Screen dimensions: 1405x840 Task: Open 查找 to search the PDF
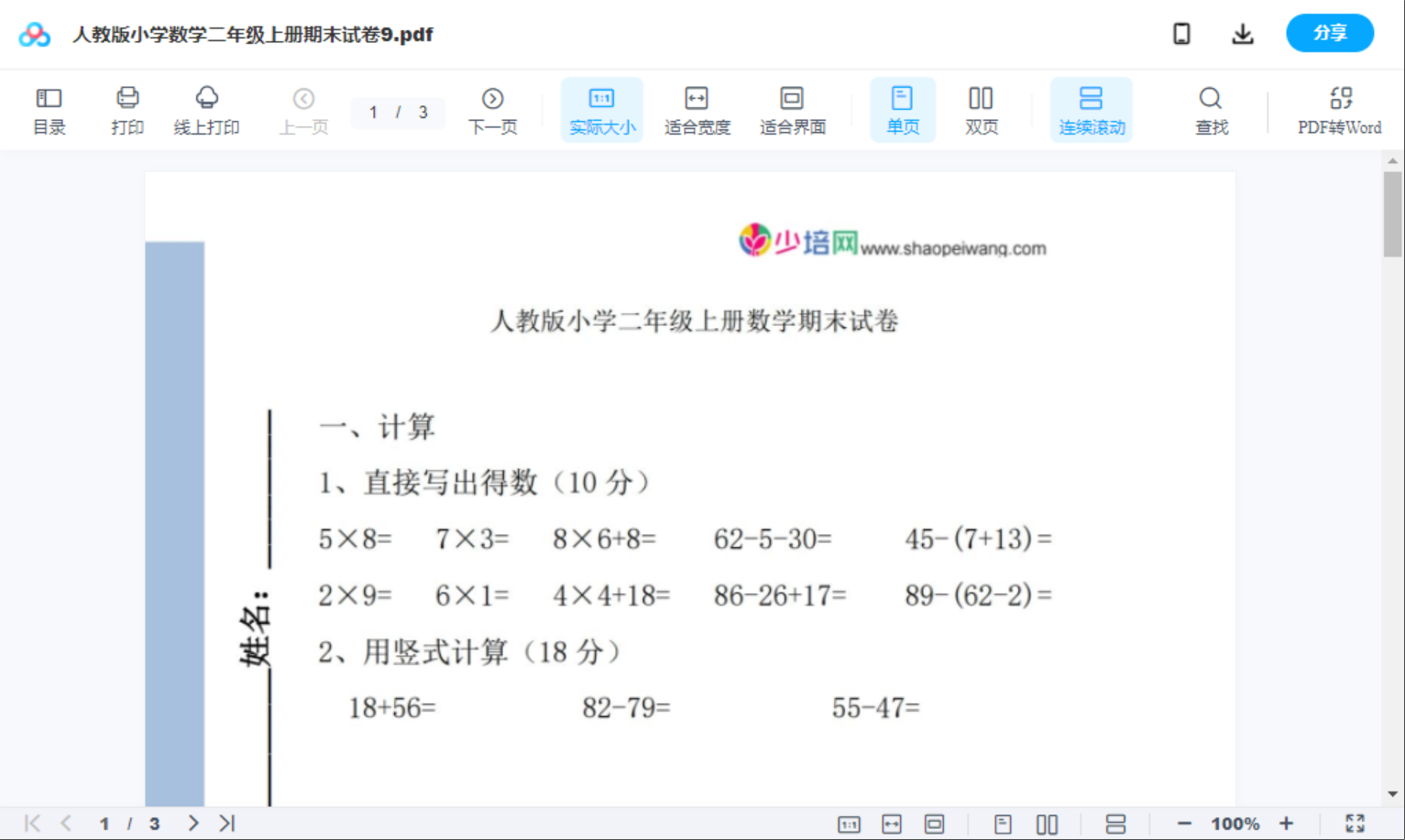tap(1211, 109)
